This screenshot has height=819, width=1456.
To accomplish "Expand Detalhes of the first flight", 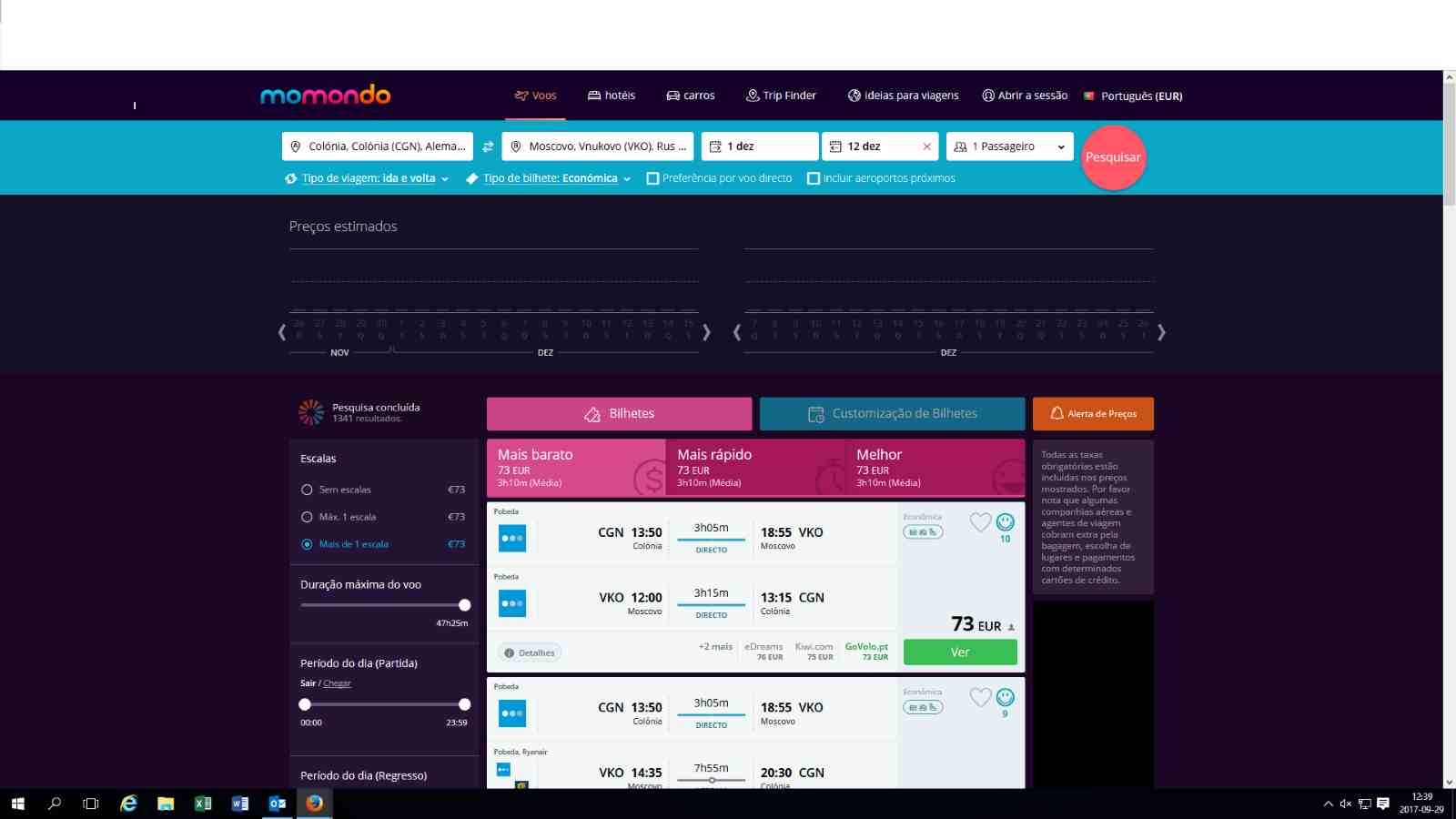I will (529, 652).
